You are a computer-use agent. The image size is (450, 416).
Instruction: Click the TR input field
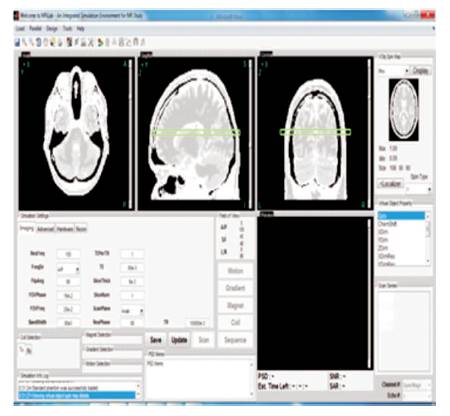tap(198, 322)
